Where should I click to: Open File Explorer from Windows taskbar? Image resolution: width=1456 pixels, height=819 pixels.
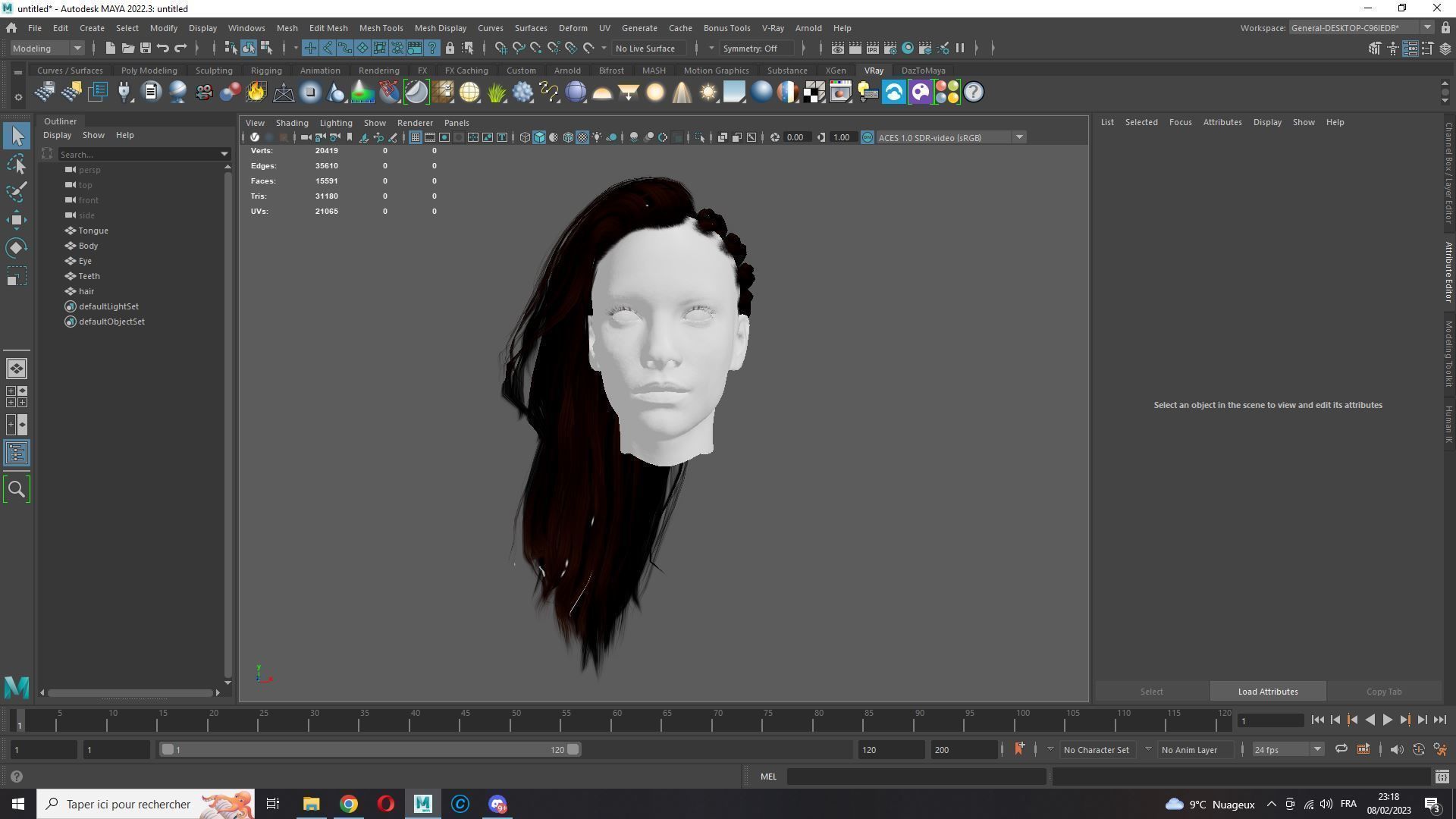[x=311, y=804]
